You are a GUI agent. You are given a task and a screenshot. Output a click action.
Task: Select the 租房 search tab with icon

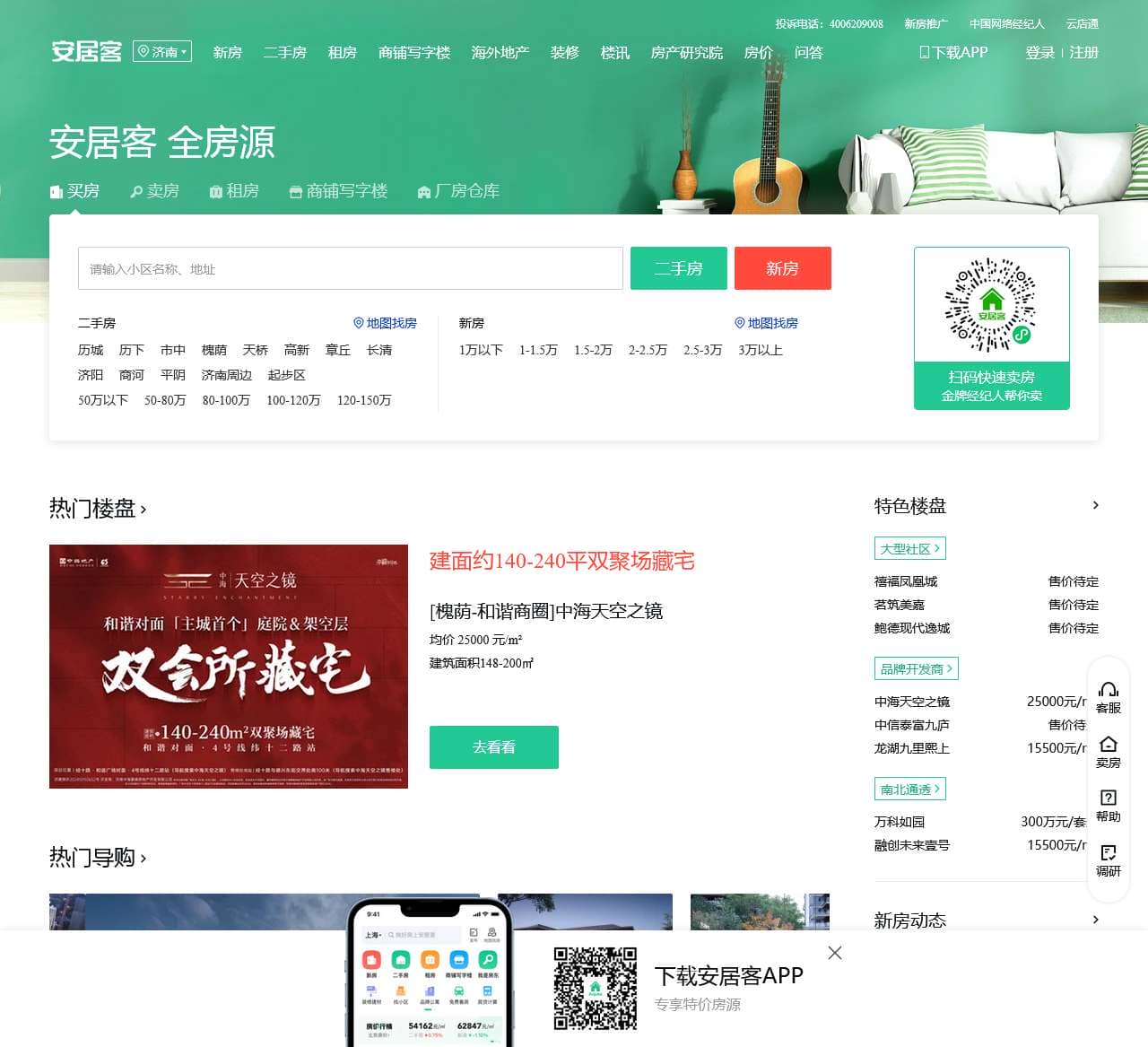(x=234, y=191)
